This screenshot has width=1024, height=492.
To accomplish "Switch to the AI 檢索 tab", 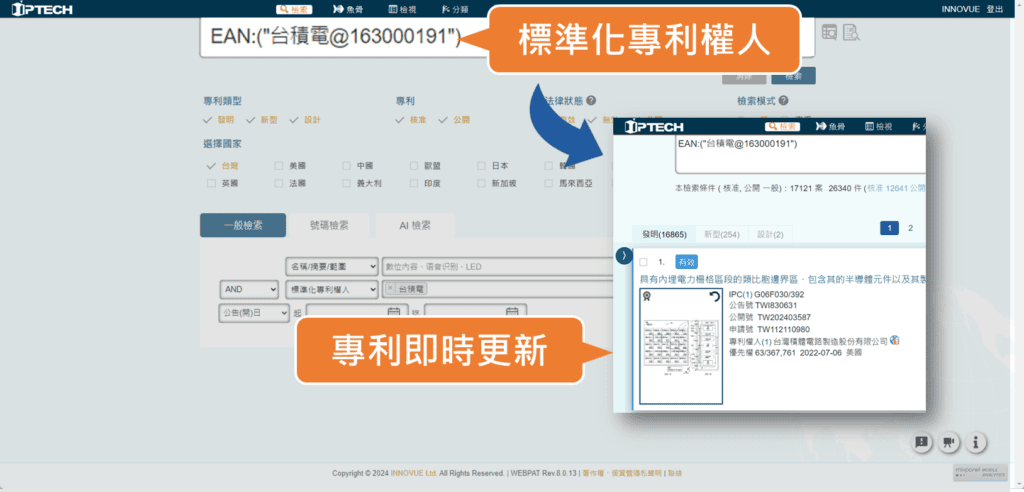I will click(415, 225).
